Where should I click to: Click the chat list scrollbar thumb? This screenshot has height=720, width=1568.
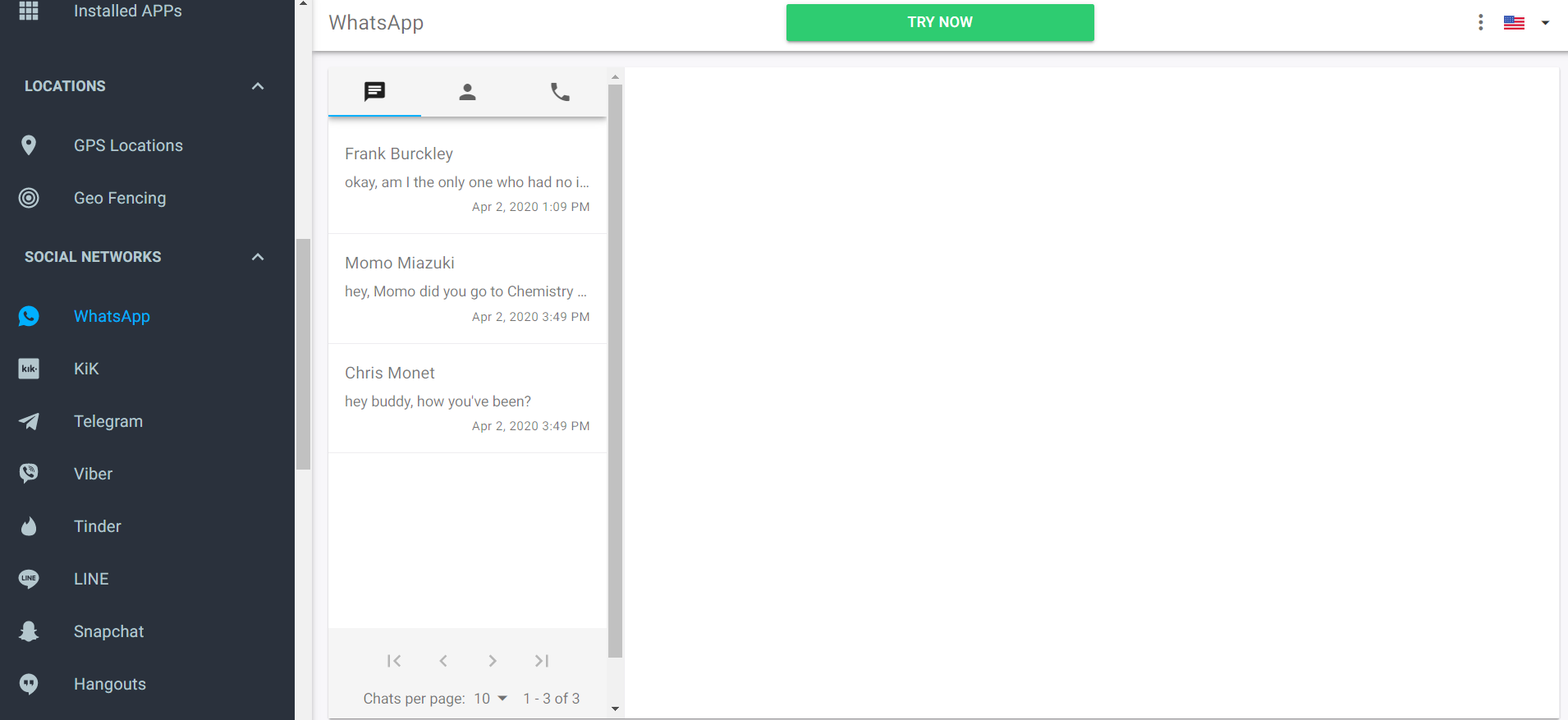point(615,371)
